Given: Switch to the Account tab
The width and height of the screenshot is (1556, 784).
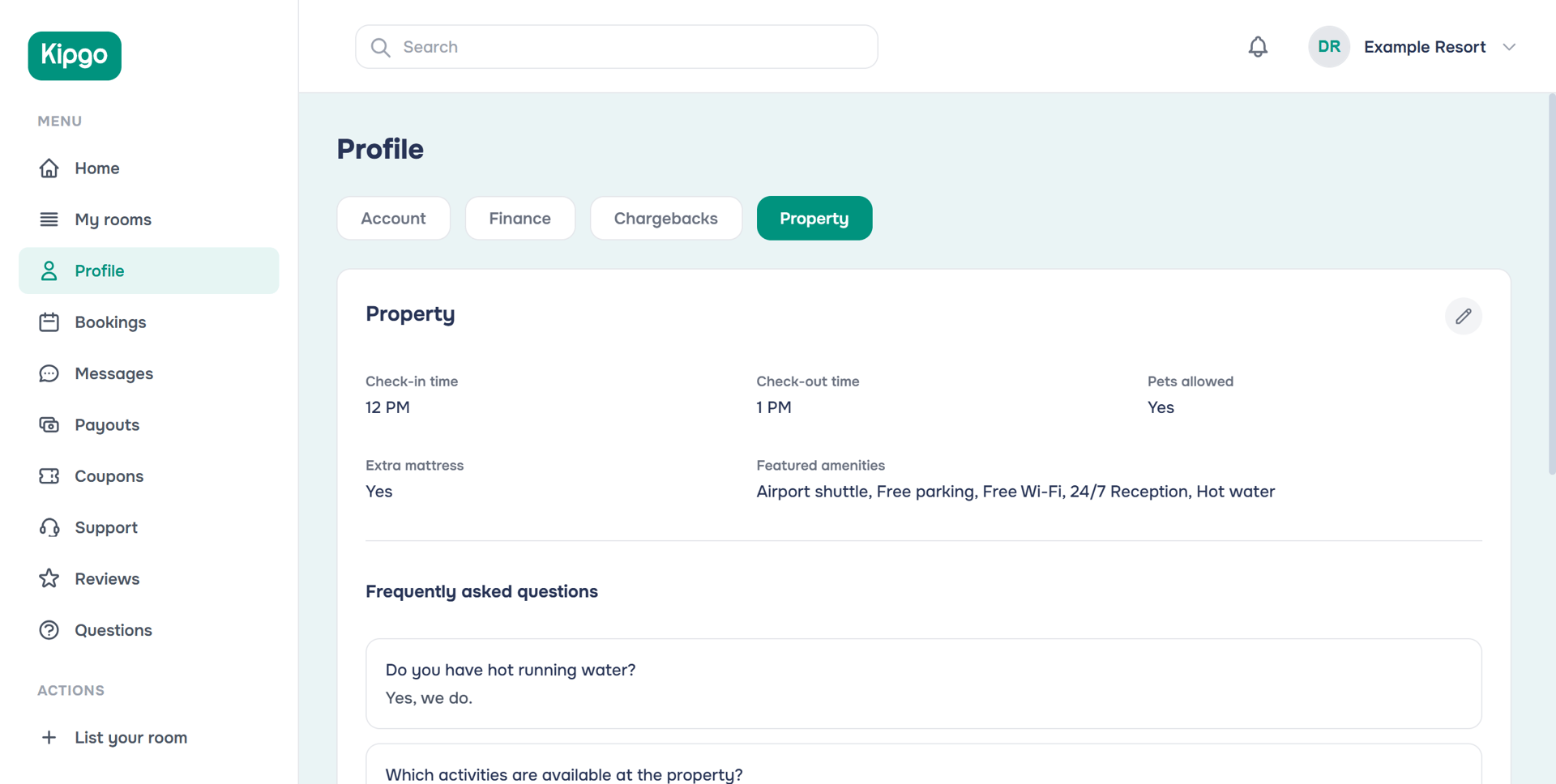Looking at the screenshot, I should point(393,219).
